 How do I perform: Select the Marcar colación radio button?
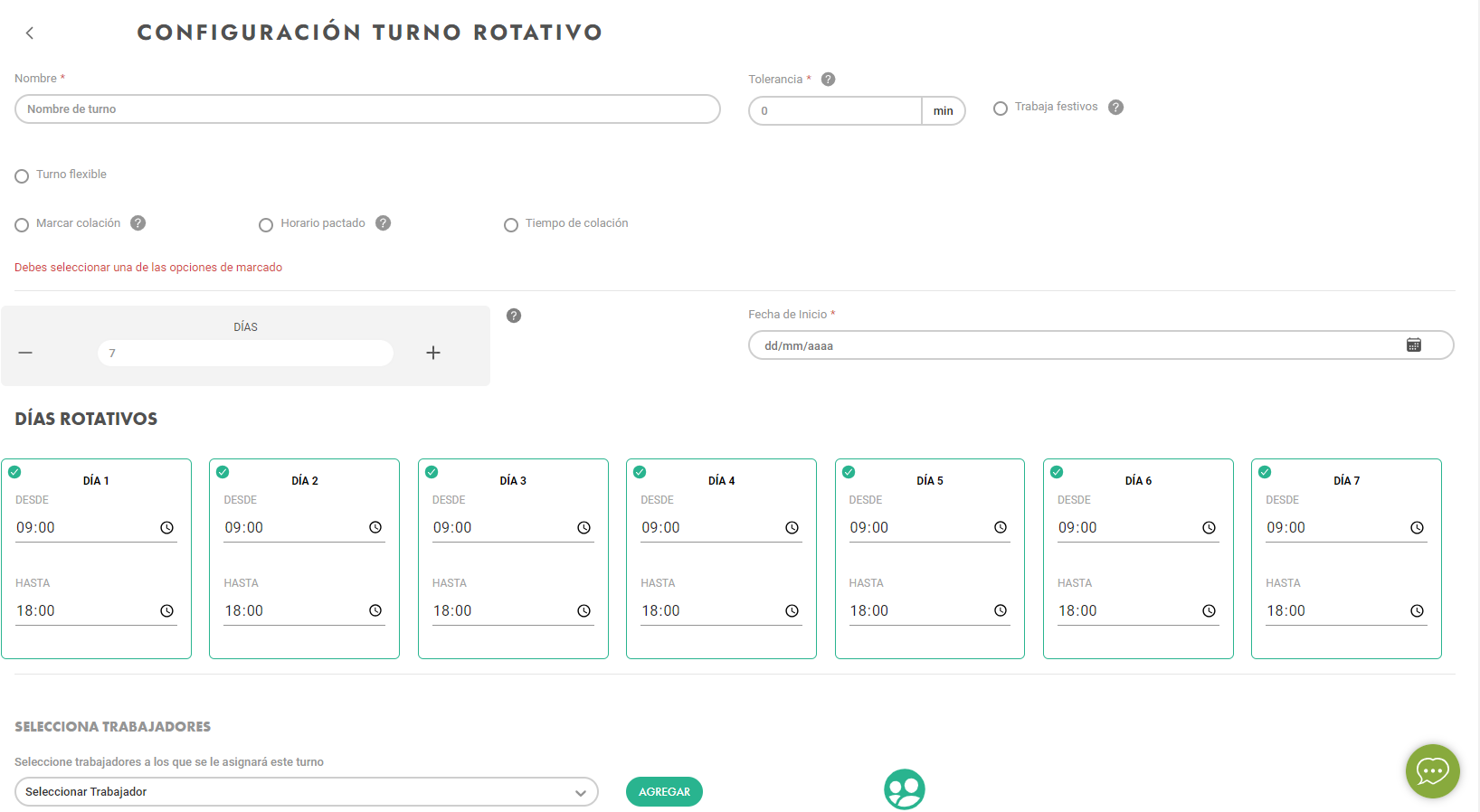[x=22, y=225]
